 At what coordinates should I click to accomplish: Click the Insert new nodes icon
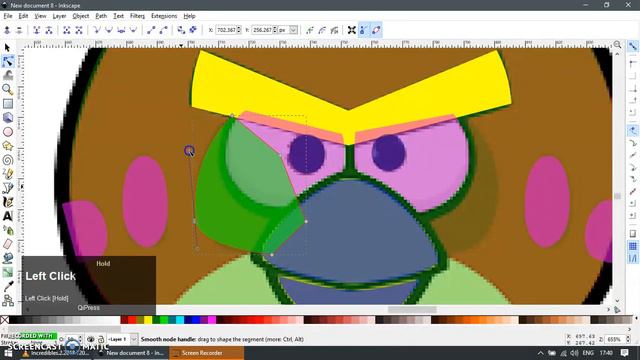tap(7, 30)
